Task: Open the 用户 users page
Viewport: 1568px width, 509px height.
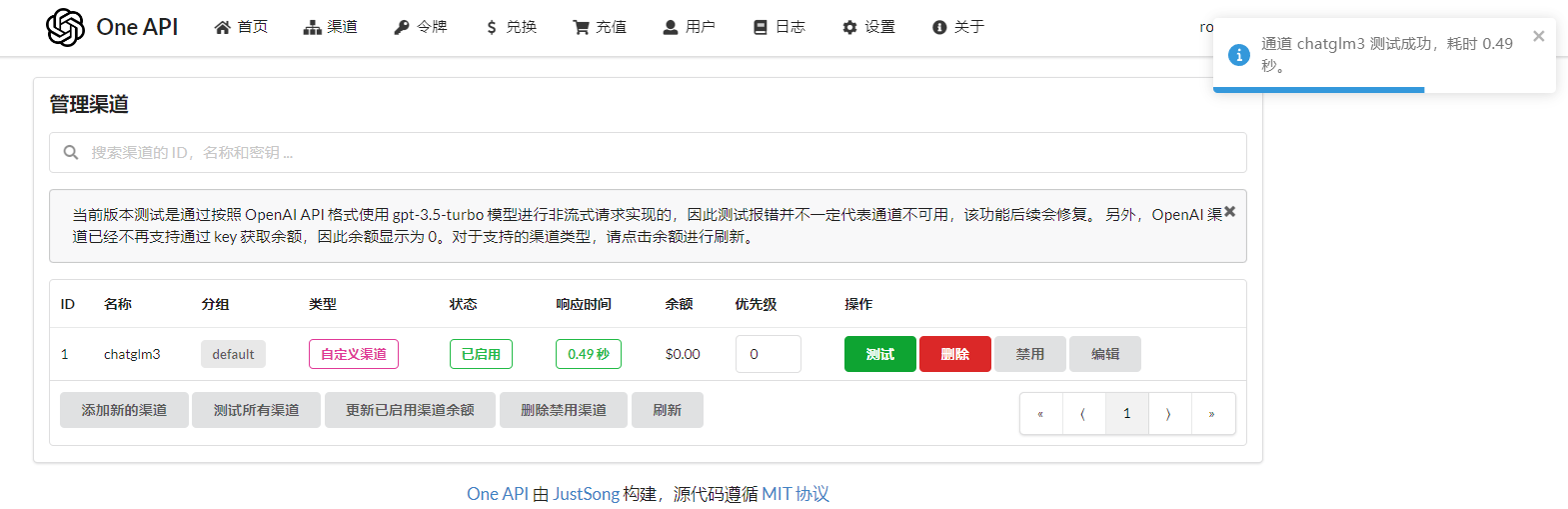Action: [689, 27]
